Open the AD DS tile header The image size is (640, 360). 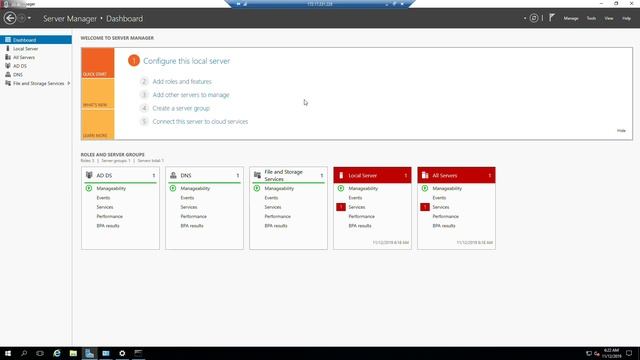point(120,175)
